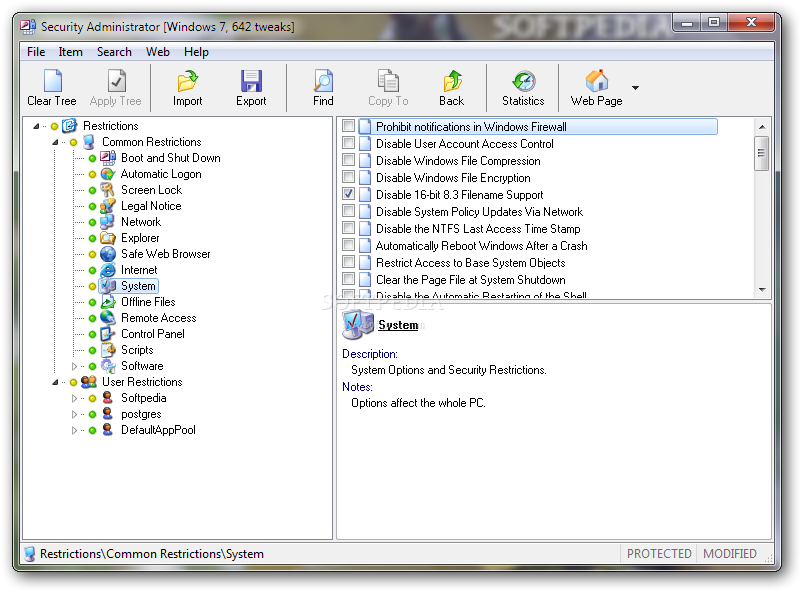
Task: Select the System tree item label
Action: click(138, 286)
